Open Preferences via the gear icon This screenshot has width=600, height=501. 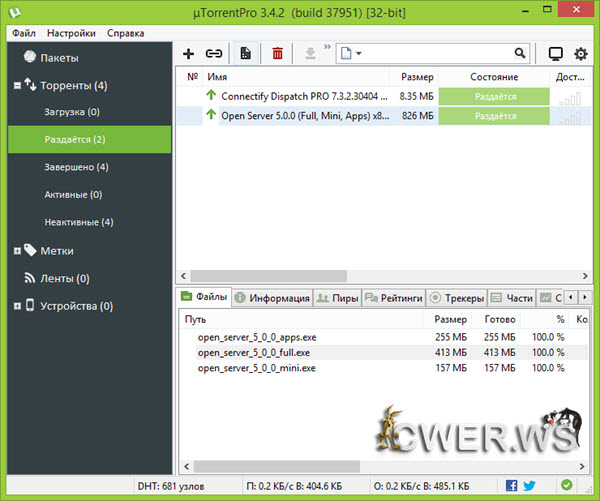pos(580,53)
